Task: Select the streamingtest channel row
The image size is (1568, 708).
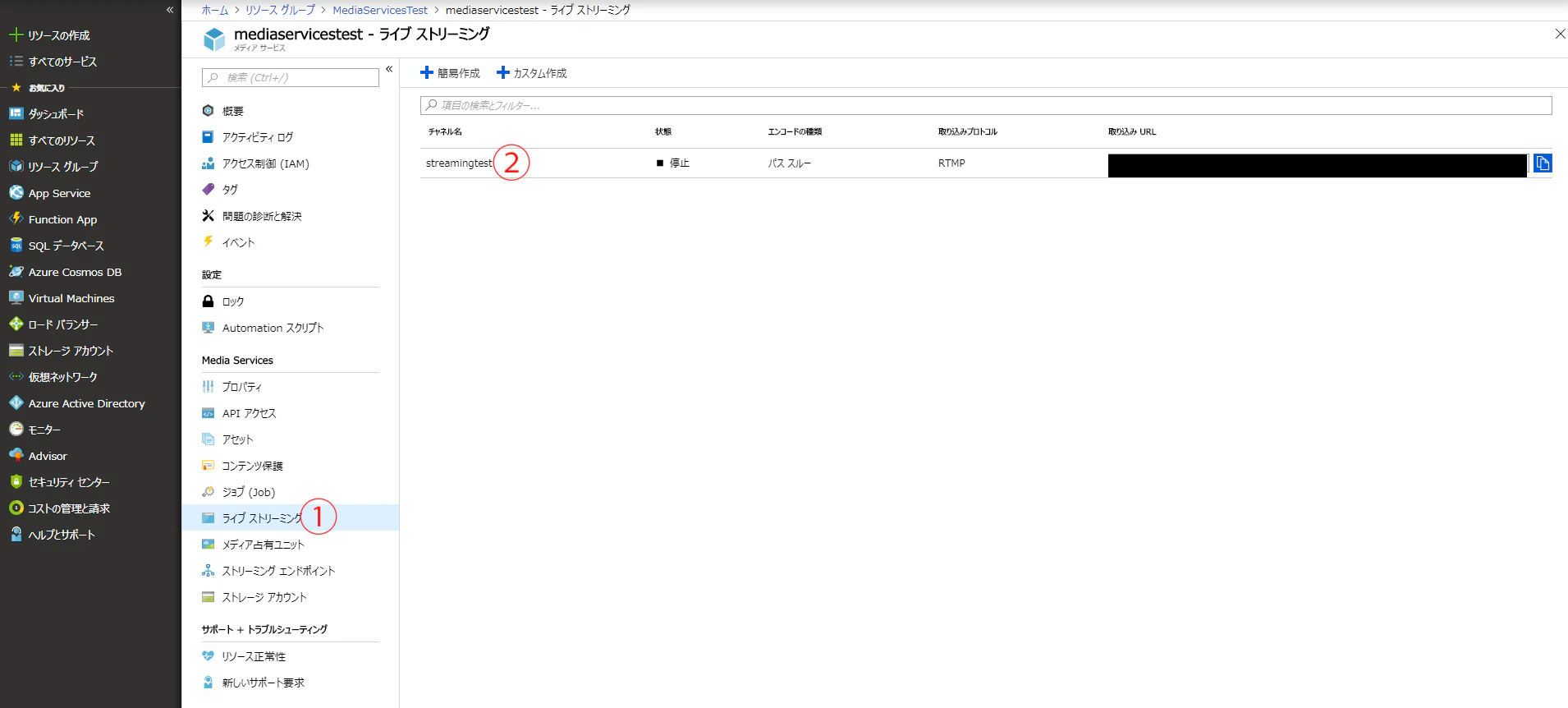Action: pos(986,163)
